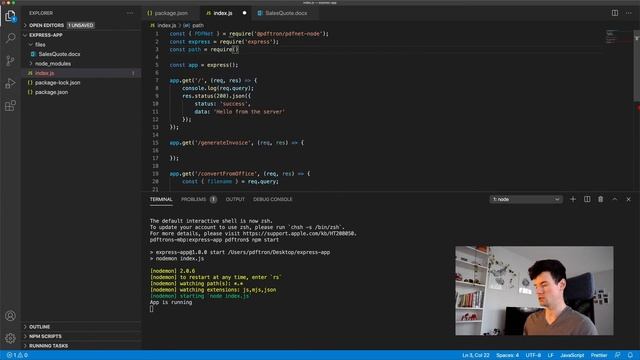Click the Ln 3, Col 22 status entry

tap(476, 355)
